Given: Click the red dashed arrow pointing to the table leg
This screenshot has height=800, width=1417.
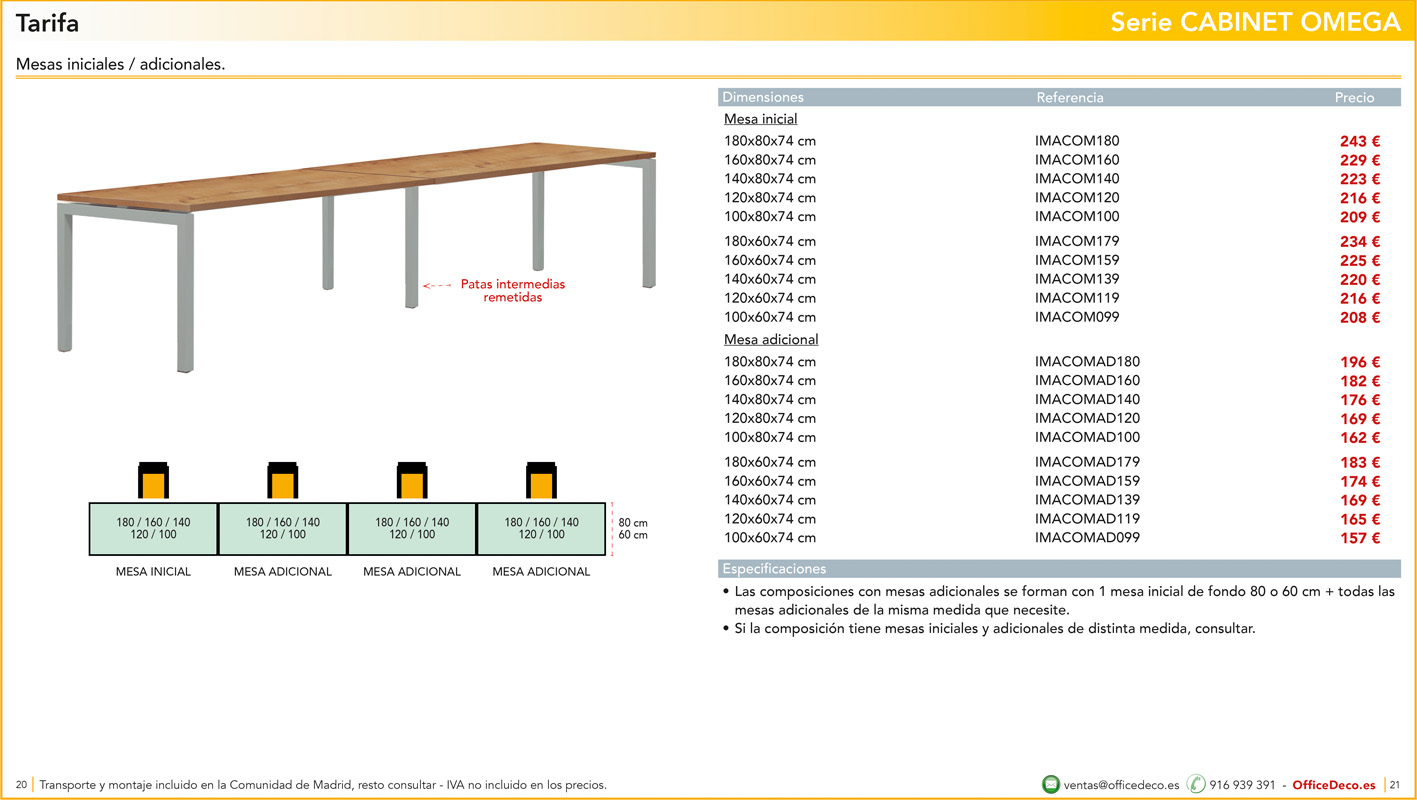Looking at the screenshot, I should pyautogui.click(x=437, y=285).
